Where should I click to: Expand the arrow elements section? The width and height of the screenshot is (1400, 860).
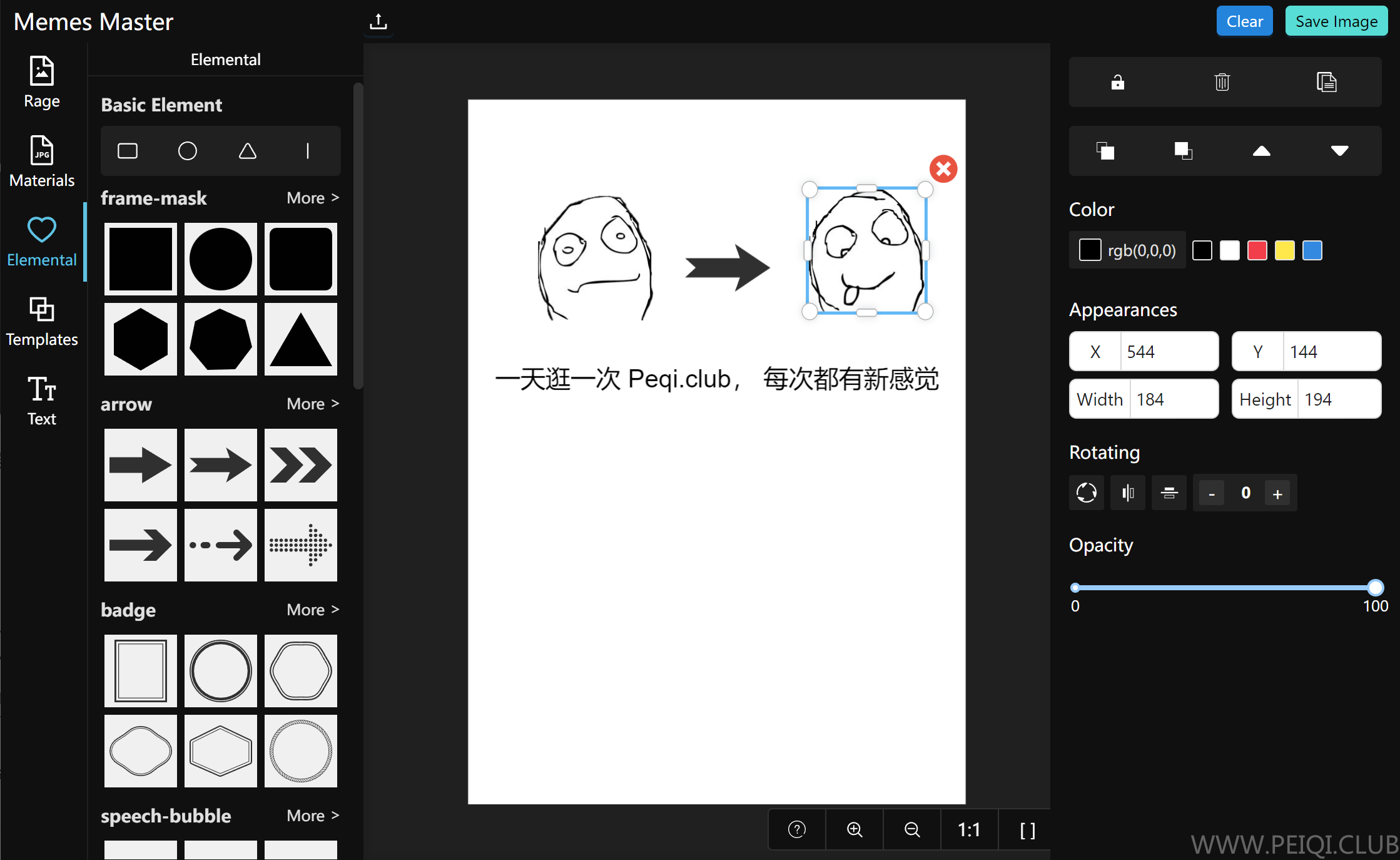coord(310,404)
